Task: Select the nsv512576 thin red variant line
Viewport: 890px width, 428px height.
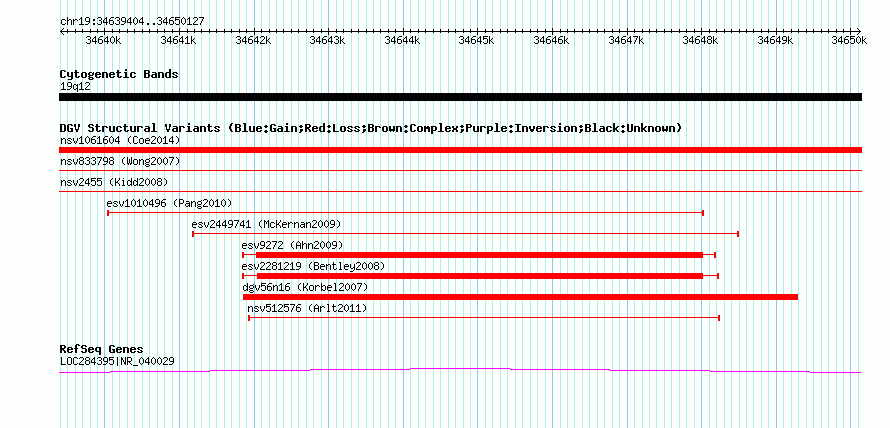Action: coord(484,318)
